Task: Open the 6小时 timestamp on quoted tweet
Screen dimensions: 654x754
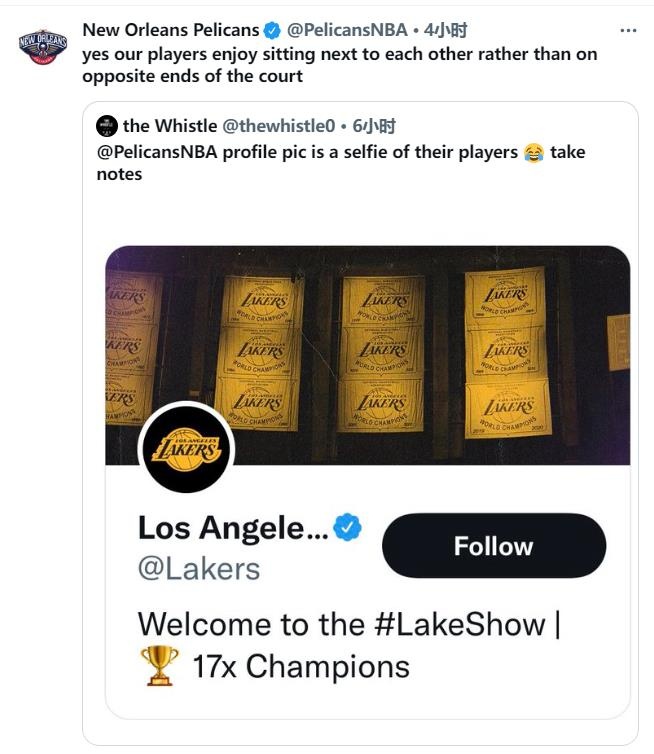Action: [x=374, y=126]
